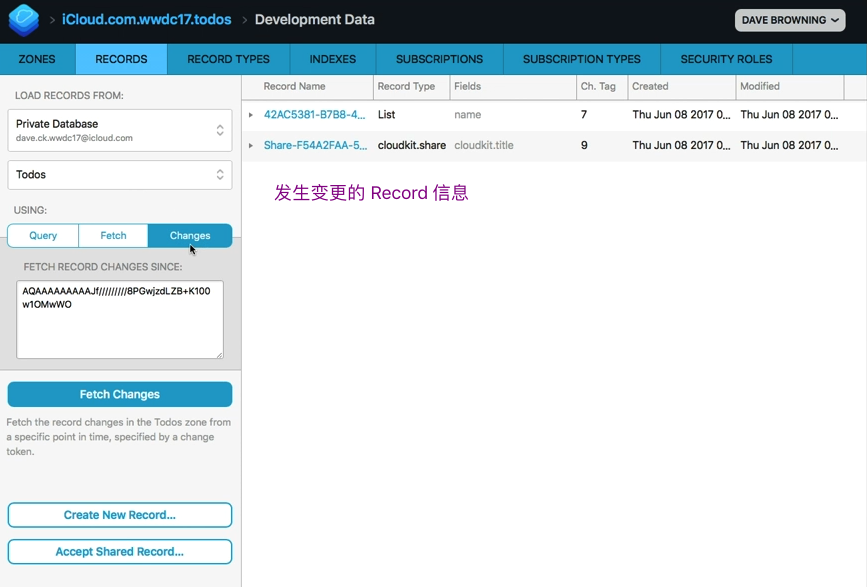View the SECURITY ROLES tab
The width and height of the screenshot is (867, 587).
coord(727,59)
